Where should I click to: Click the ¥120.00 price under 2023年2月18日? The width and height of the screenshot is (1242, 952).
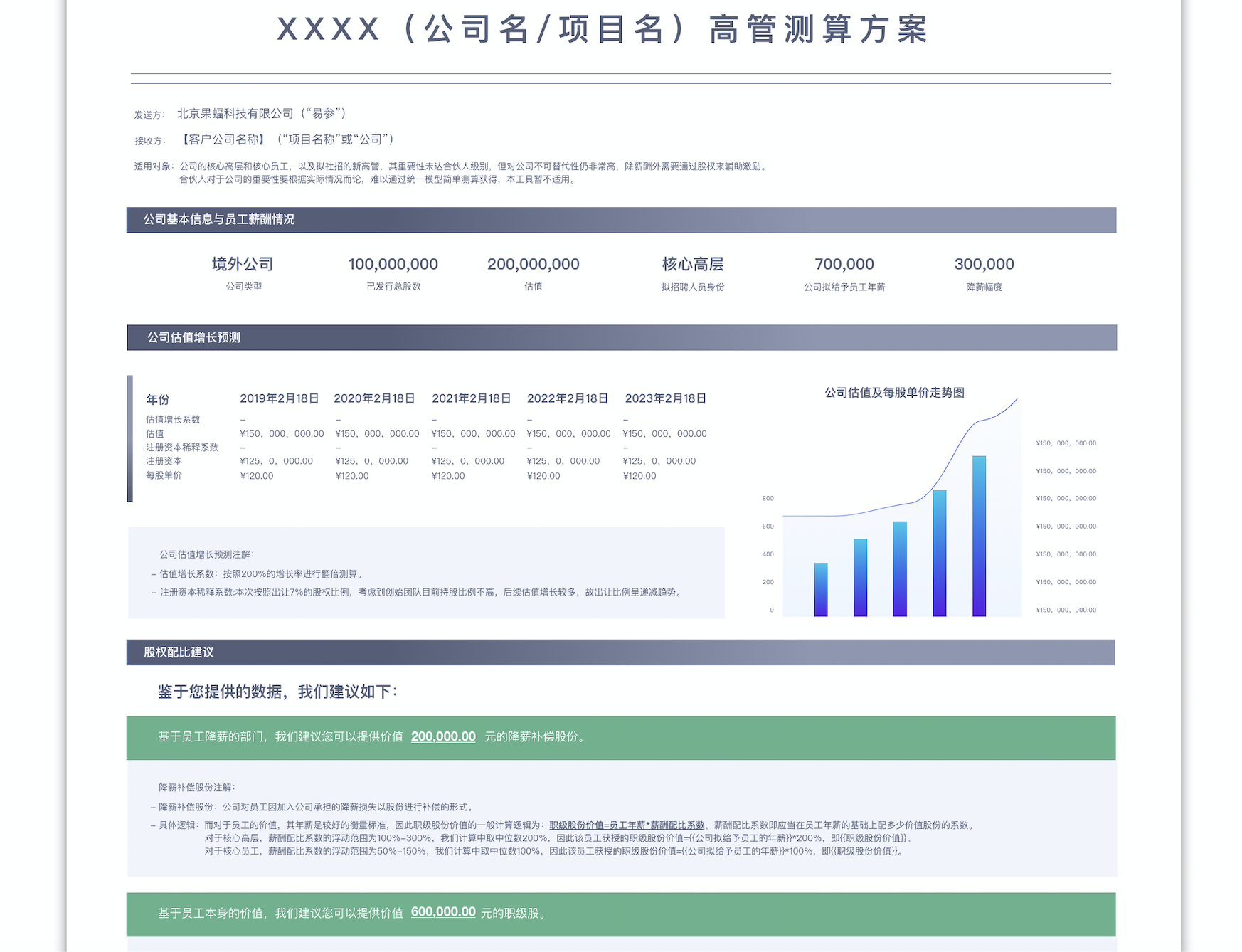(639, 476)
